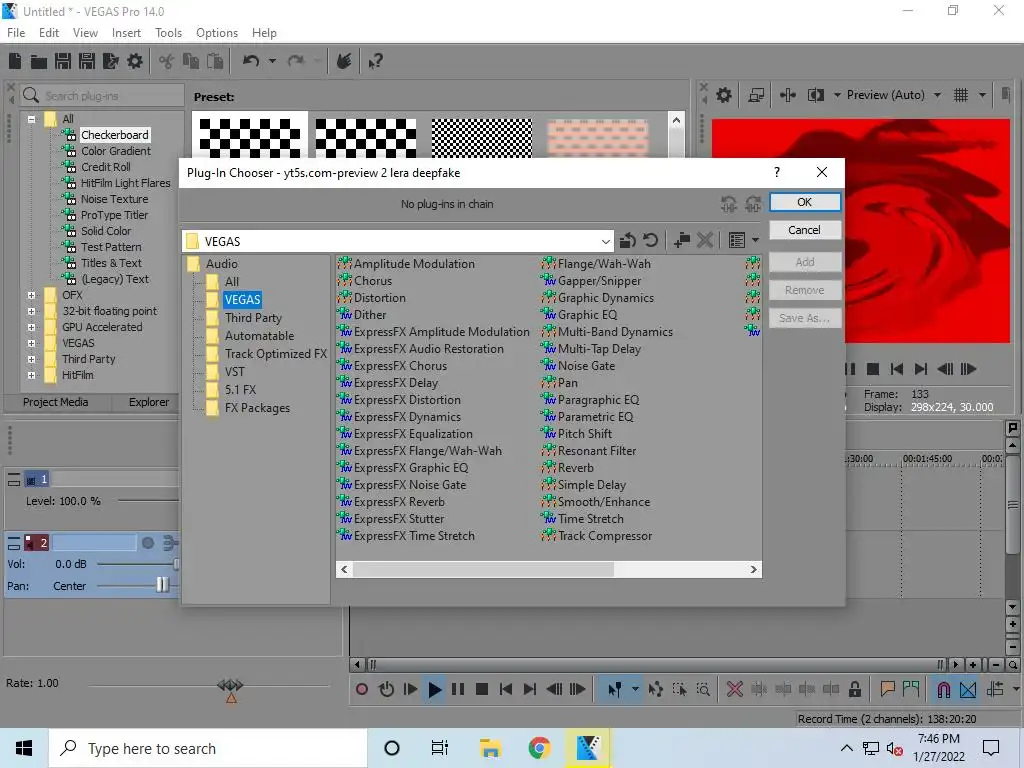Select the Track Compressor plug-in
Viewport: 1024px width, 768px height.
point(605,536)
